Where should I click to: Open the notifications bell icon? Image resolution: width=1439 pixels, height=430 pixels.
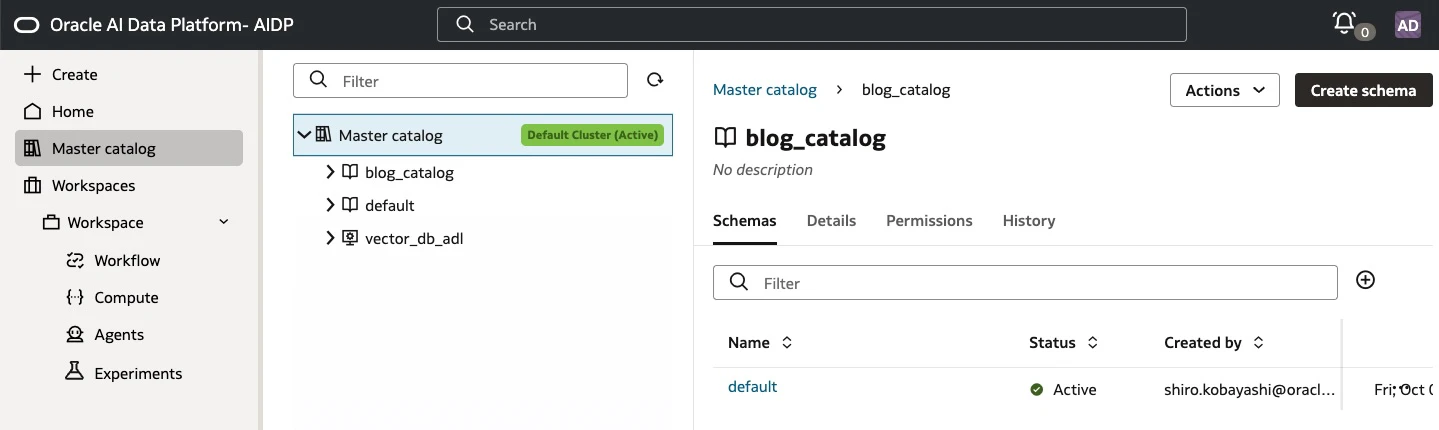pos(1344,22)
